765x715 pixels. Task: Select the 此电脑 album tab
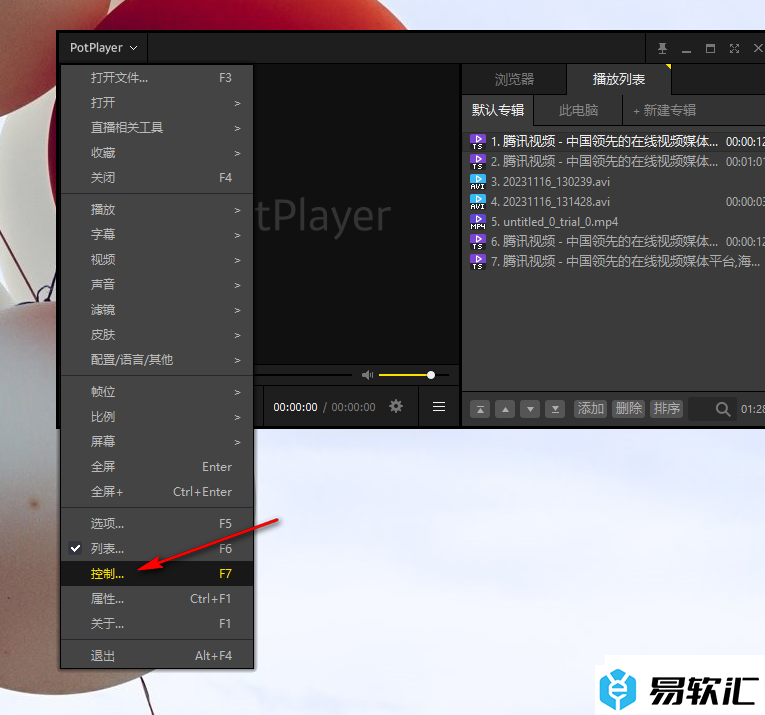578,110
